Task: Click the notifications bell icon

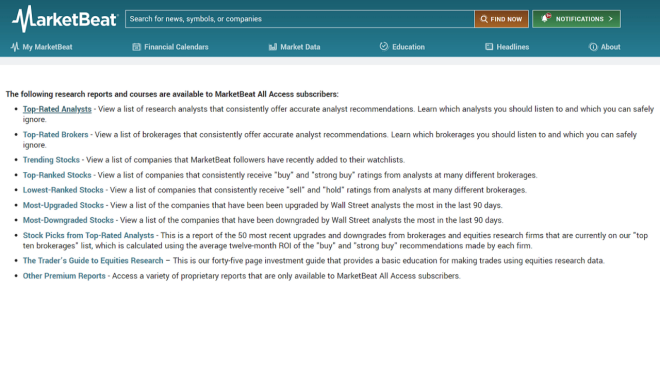Action: pos(546,18)
